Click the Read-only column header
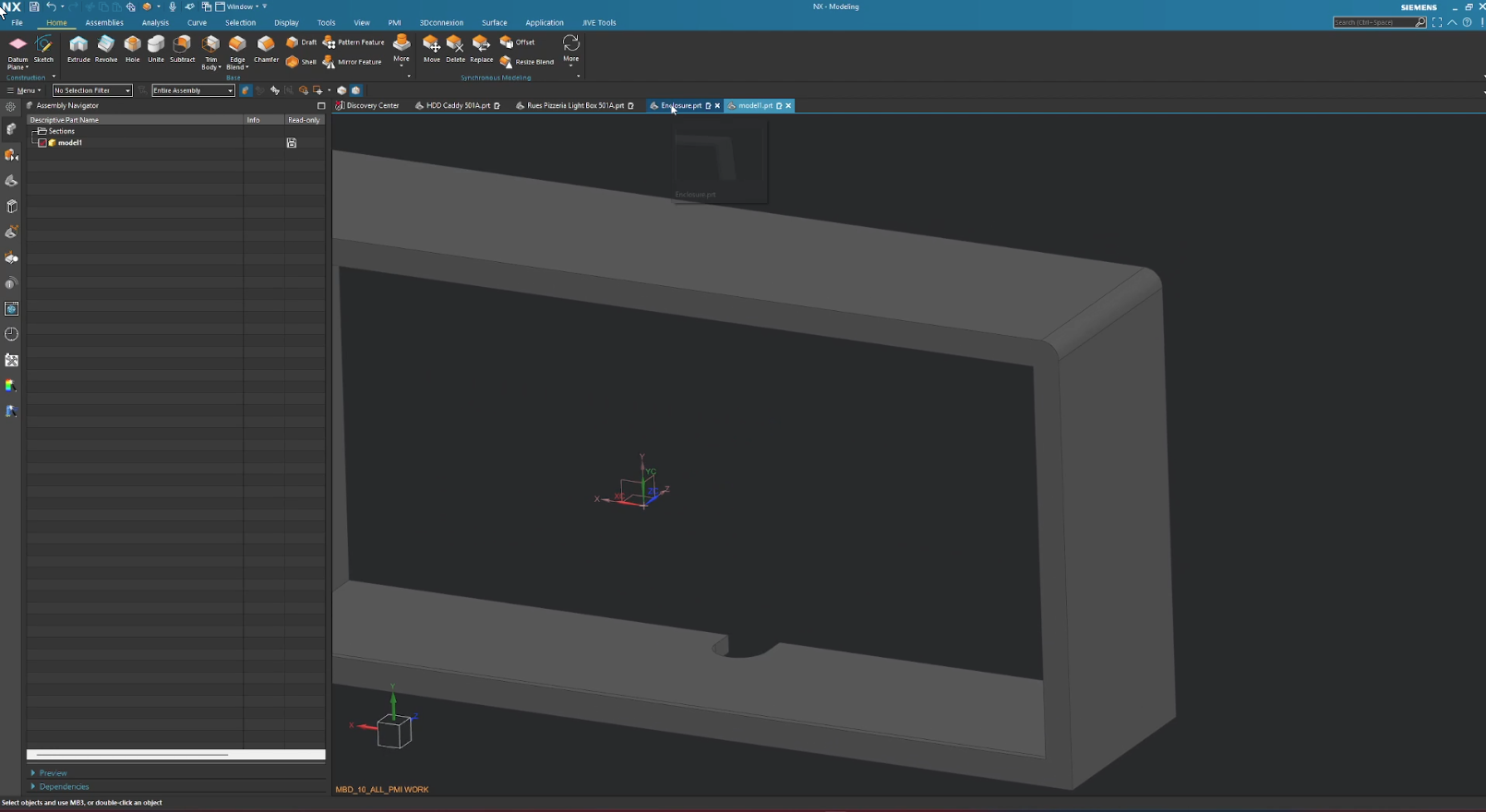This screenshot has height=812, width=1486. 304,120
